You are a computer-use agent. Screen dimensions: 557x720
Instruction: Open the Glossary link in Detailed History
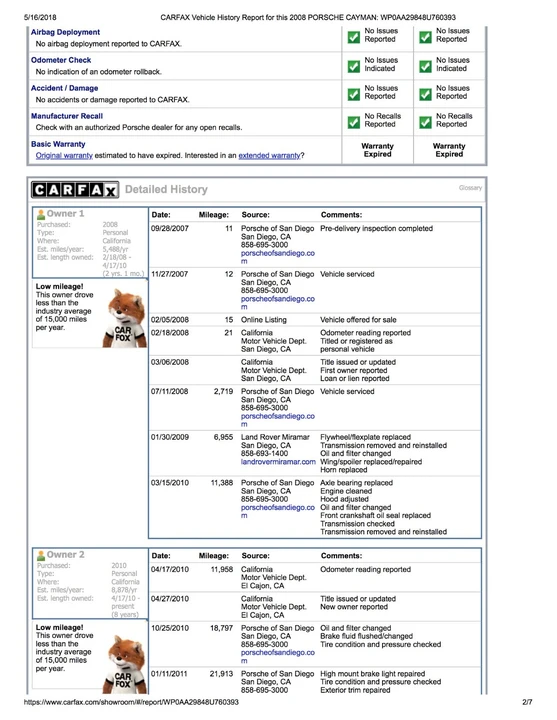point(470,188)
